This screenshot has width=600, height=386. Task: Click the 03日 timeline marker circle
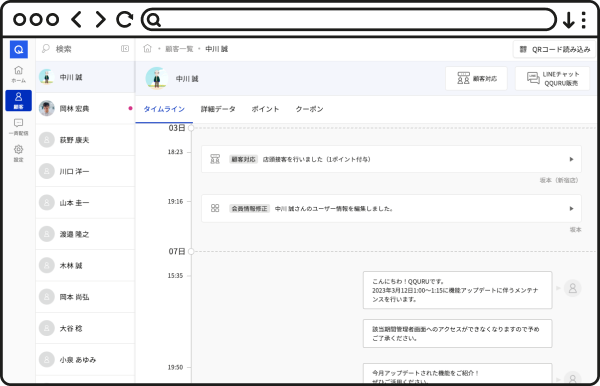tap(191, 128)
